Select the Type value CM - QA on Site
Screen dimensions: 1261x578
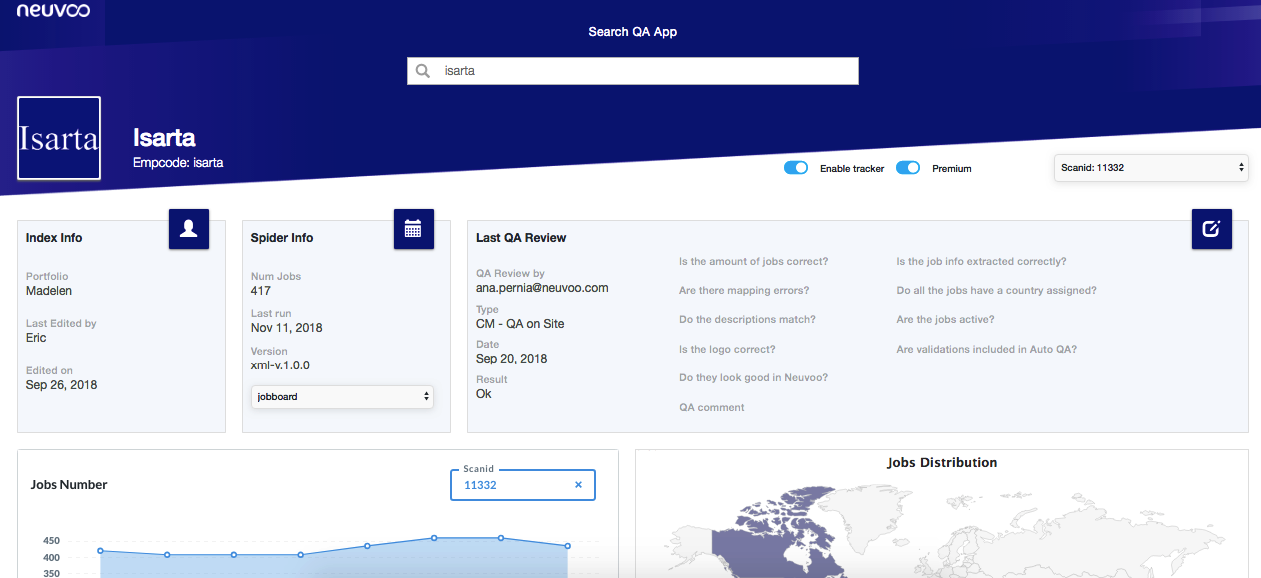click(520, 324)
